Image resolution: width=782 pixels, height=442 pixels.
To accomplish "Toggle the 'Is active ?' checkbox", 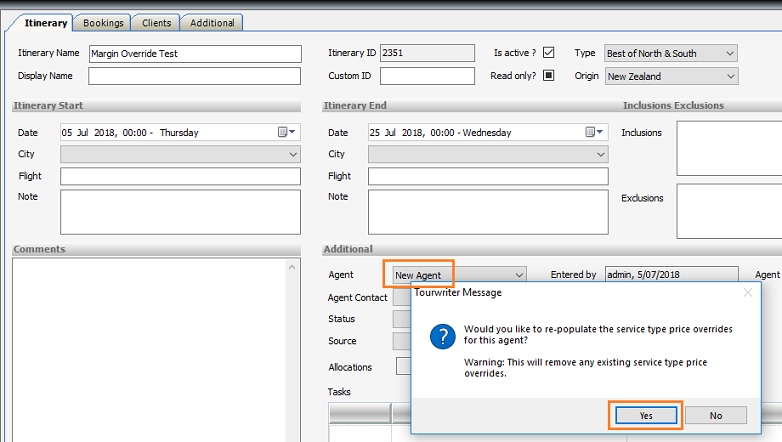I will click(548, 53).
